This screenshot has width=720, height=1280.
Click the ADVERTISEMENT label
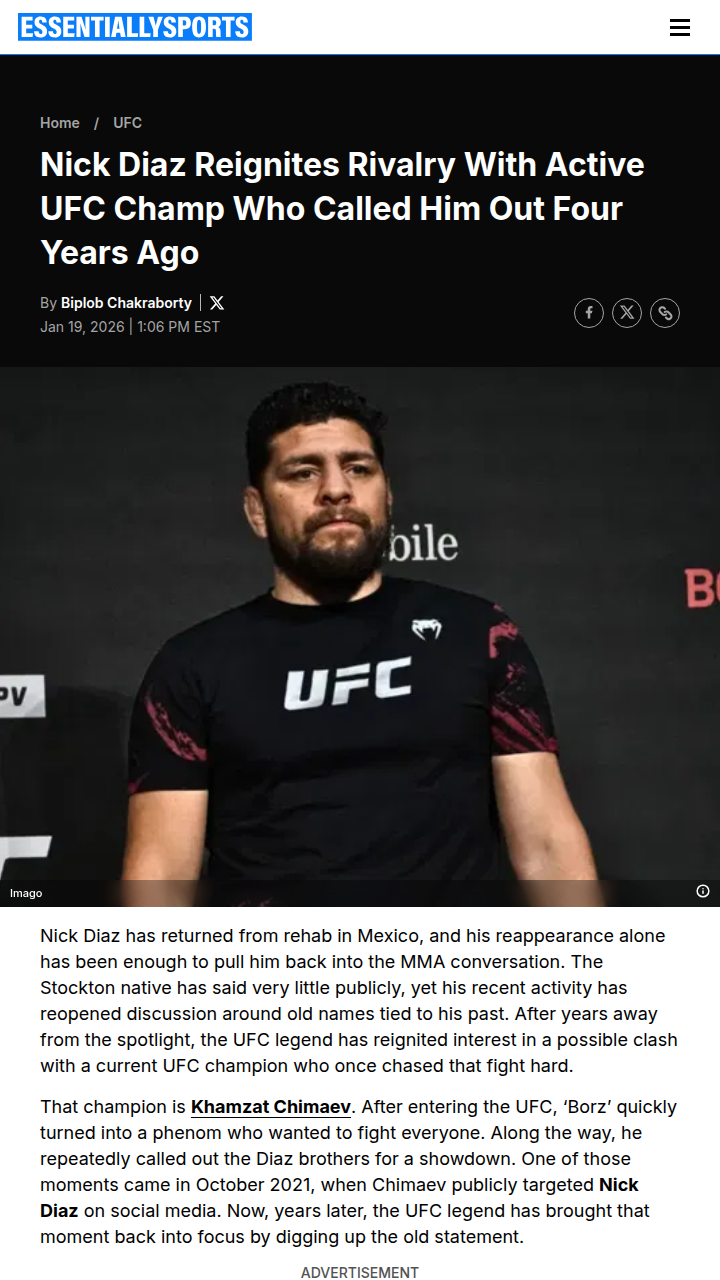pos(360,1272)
